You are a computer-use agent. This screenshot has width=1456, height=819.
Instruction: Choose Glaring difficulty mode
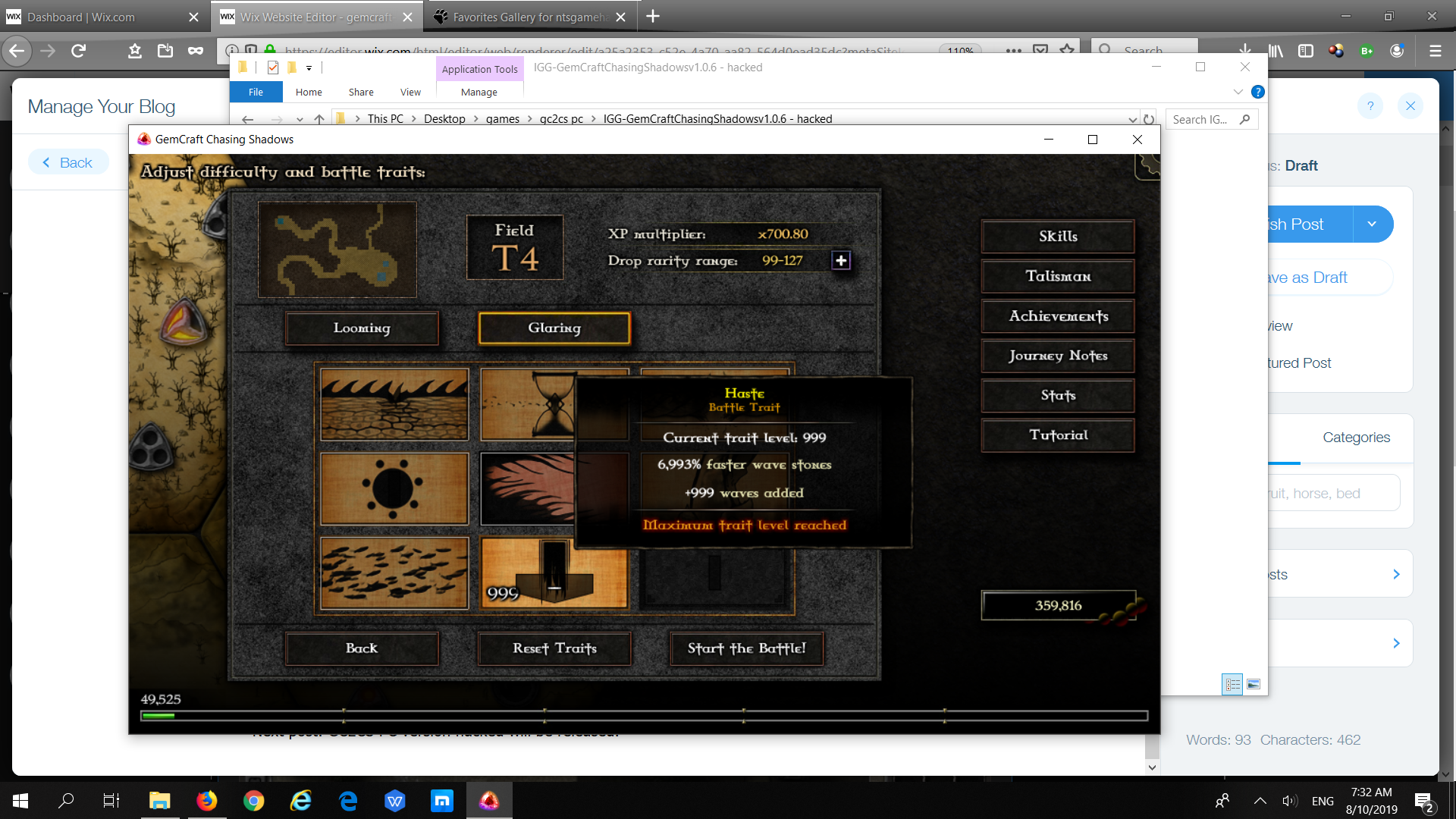(x=554, y=328)
